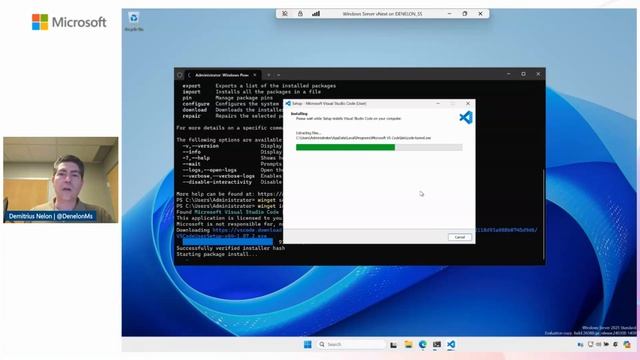Open a new terminal tab with plus

click(x=269, y=75)
